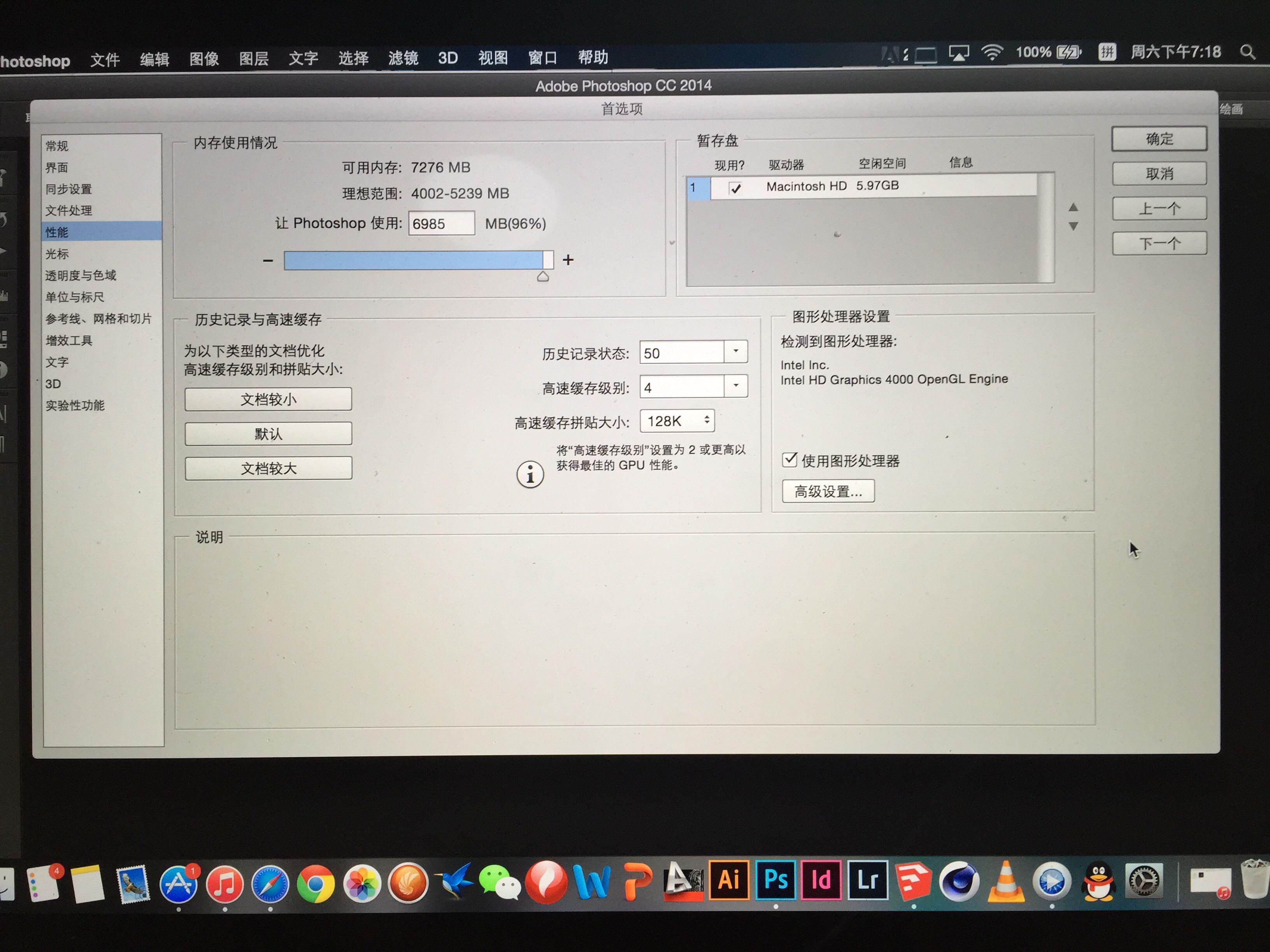The width and height of the screenshot is (1270, 952).
Task: Click the 文档较小 button
Action: [x=268, y=399]
